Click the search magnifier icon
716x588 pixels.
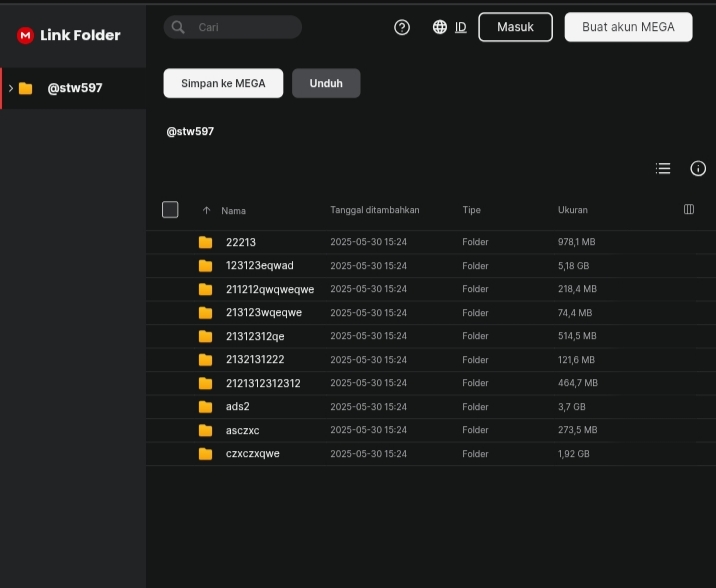tap(178, 27)
